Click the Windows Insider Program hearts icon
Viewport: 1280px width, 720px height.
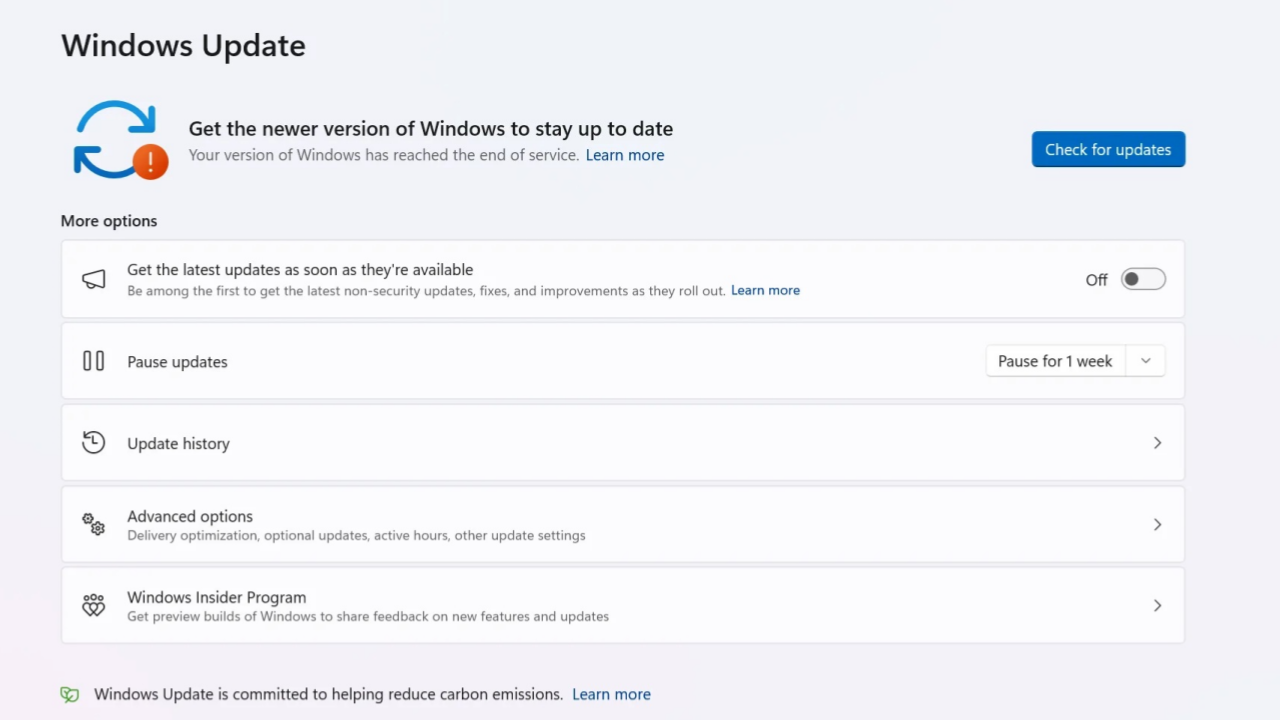click(x=93, y=605)
